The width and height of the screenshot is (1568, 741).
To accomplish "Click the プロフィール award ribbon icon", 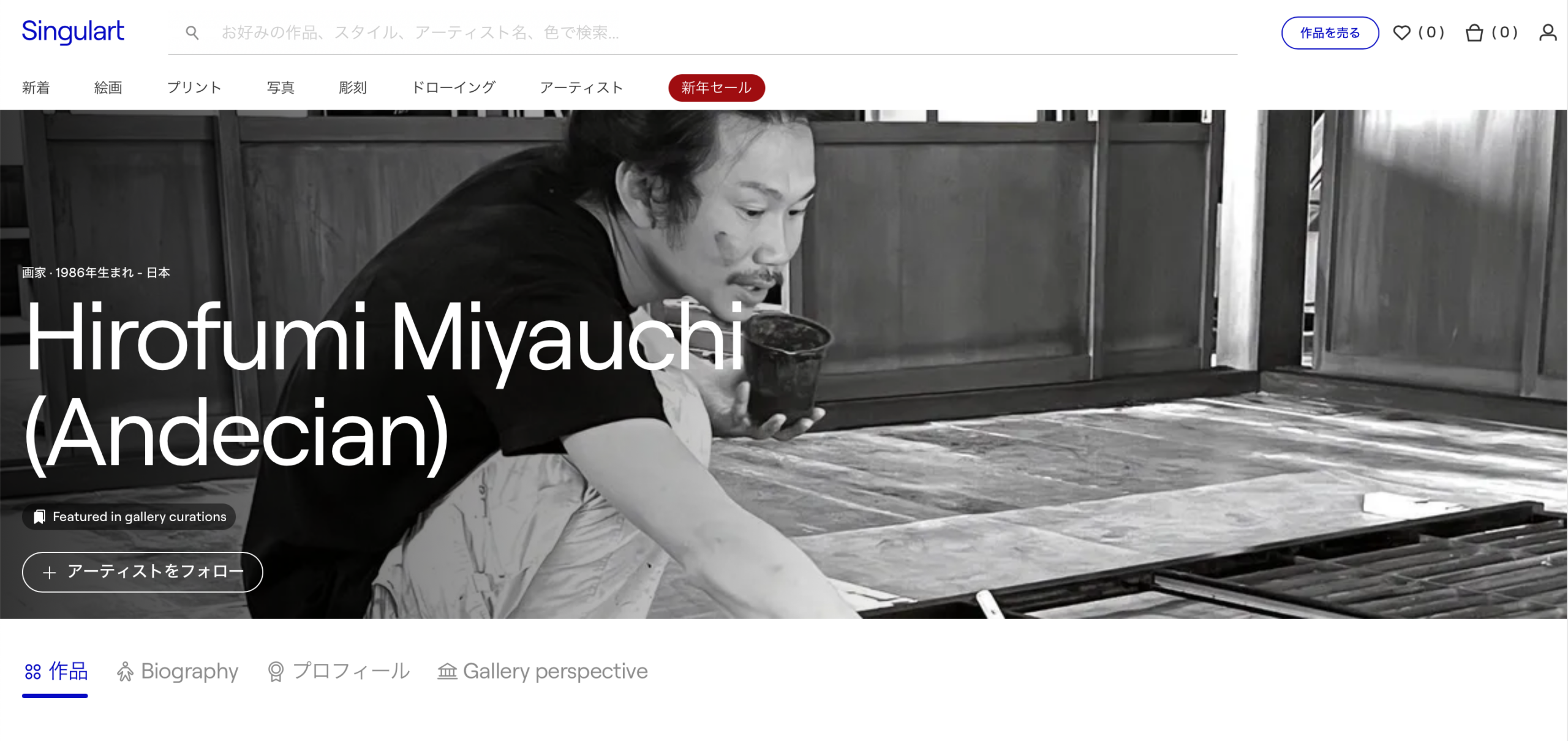I will pos(276,672).
